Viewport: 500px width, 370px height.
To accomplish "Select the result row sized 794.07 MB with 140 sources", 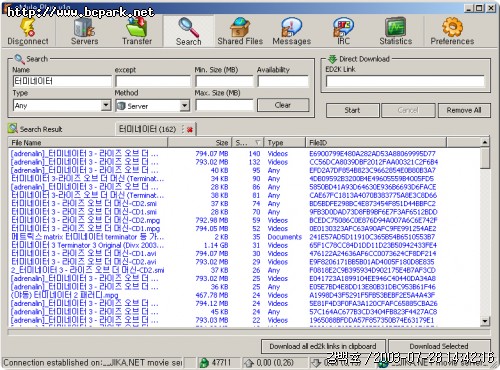I will tap(245, 154).
